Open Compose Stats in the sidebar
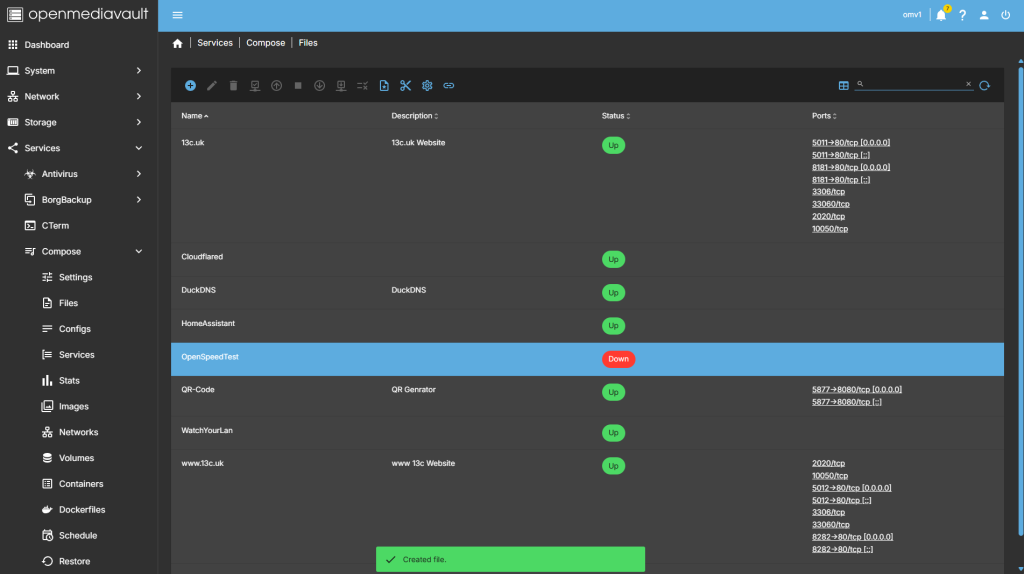Image resolution: width=1024 pixels, height=574 pixels. pos(78,381)
